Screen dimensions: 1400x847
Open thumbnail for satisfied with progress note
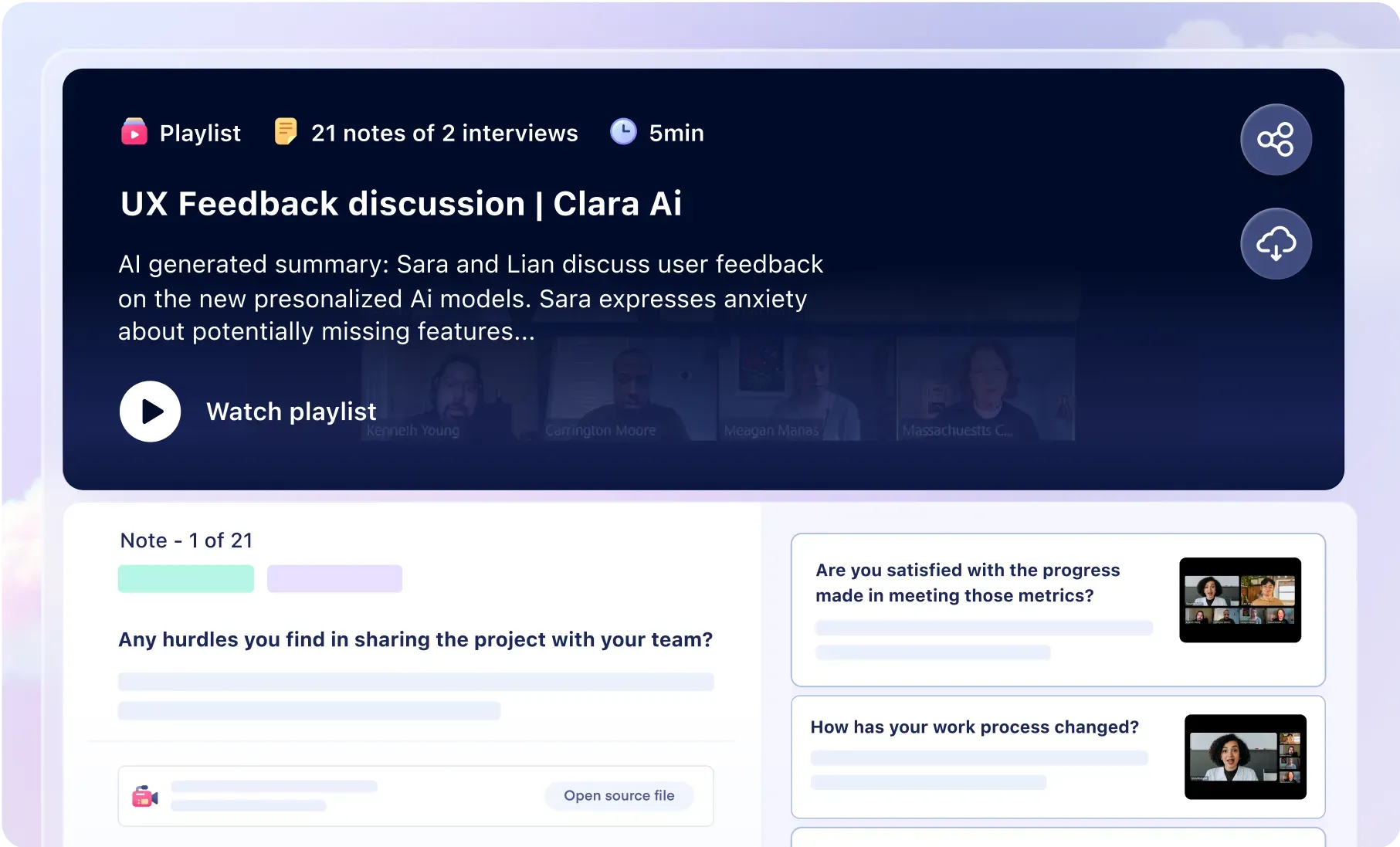click(x=1240, y=600)
